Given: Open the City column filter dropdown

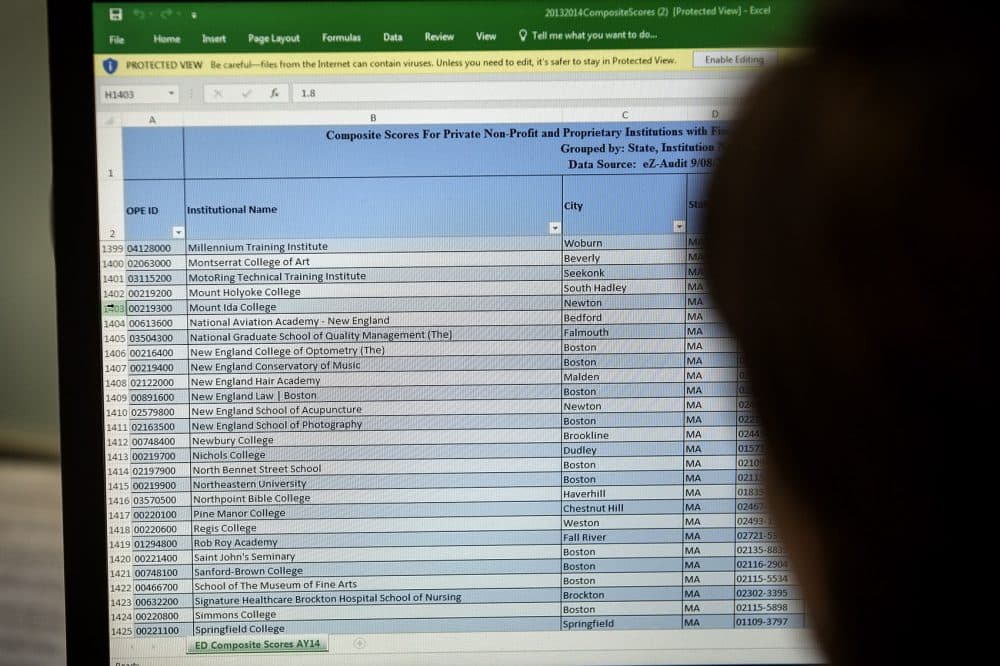Looking at the screenshot, I should [x=678, y=227].
